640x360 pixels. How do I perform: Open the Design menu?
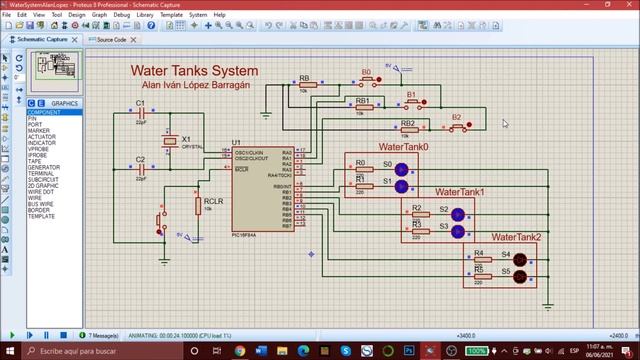77,15
